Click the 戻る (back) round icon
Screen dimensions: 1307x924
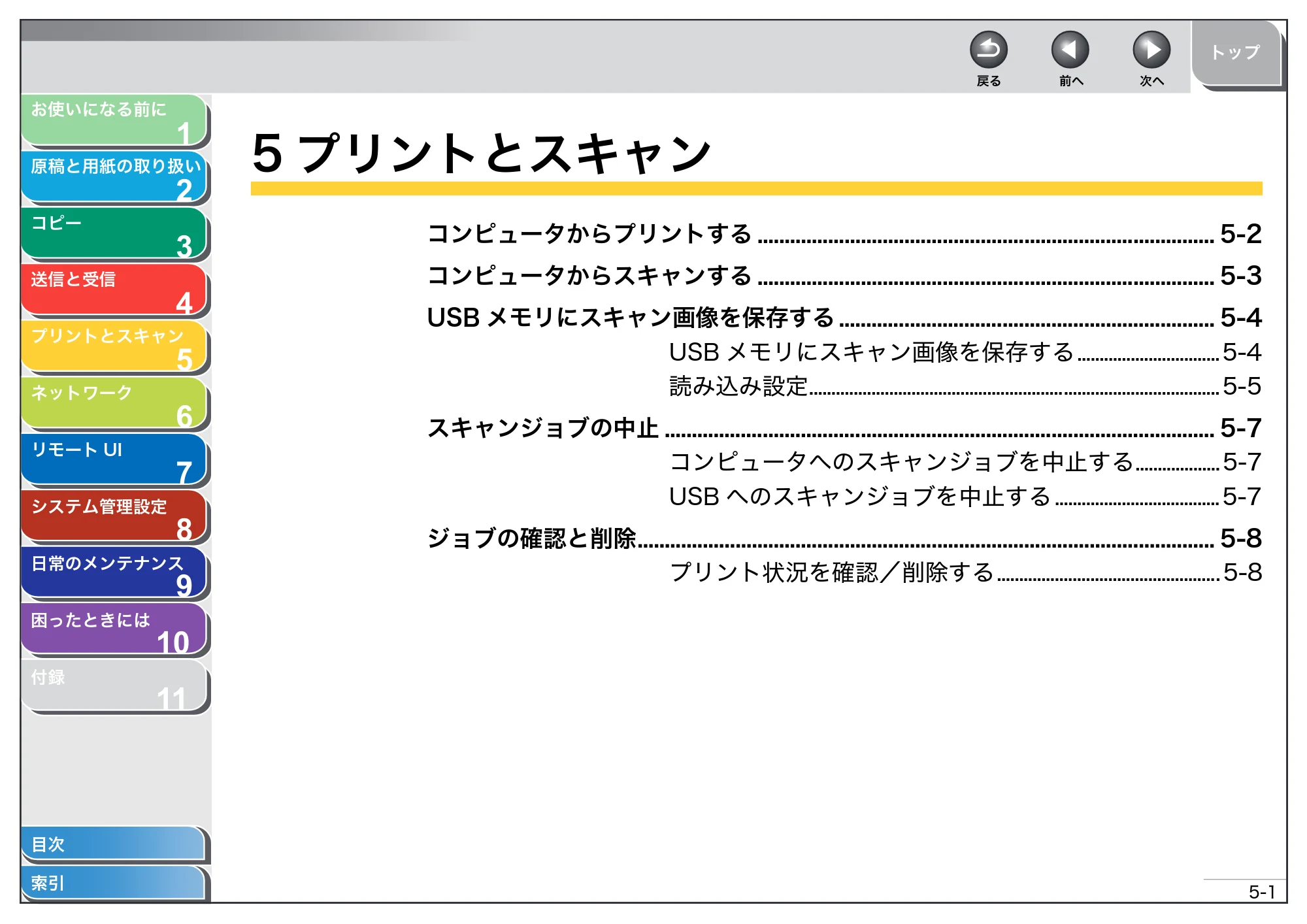(x=988, y=50)
